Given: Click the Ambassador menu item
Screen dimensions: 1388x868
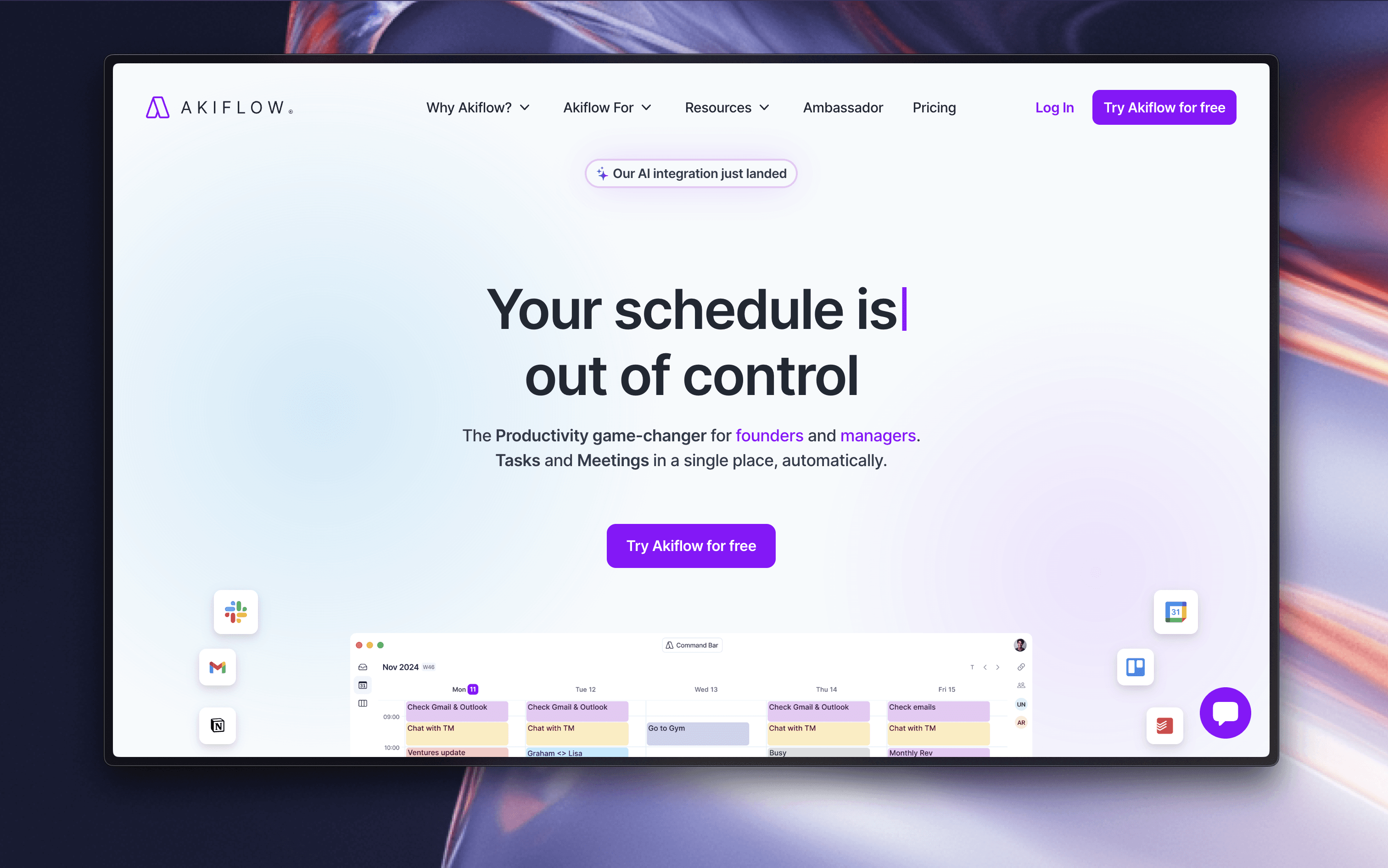Looking at the screenshot, I should click(843, 107).
